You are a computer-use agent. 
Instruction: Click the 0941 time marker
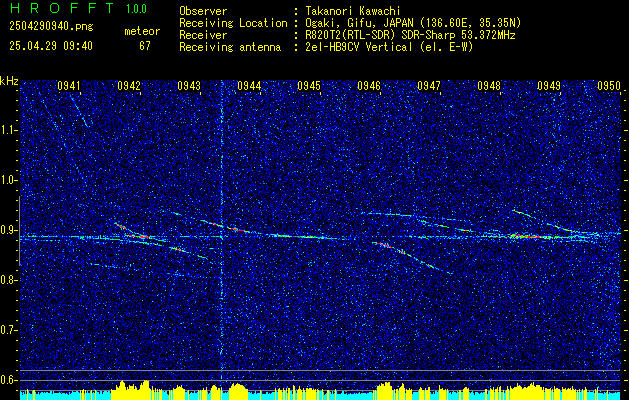69,86
